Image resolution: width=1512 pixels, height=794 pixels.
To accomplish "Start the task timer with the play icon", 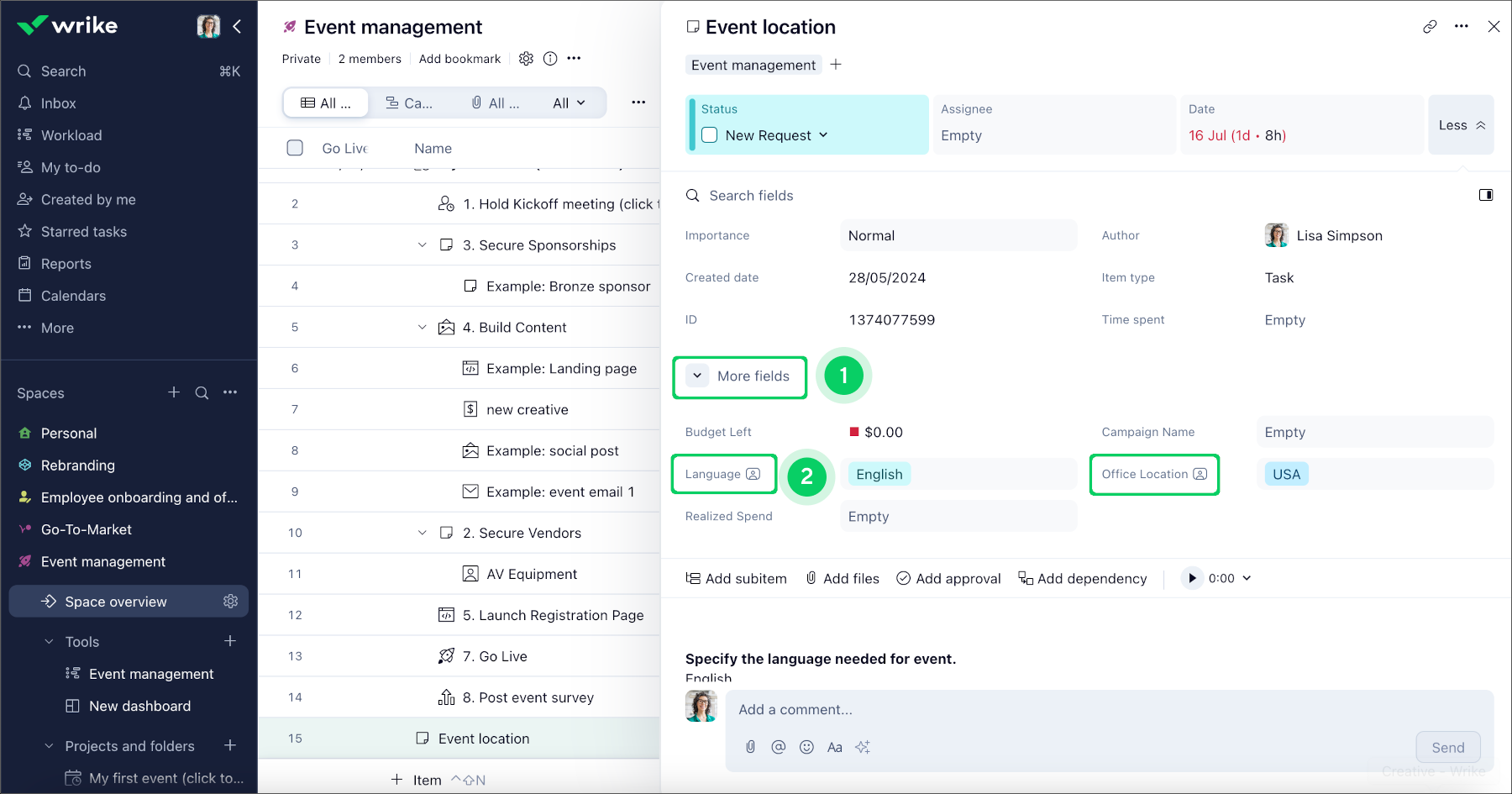I will [x=1191, y=578].
